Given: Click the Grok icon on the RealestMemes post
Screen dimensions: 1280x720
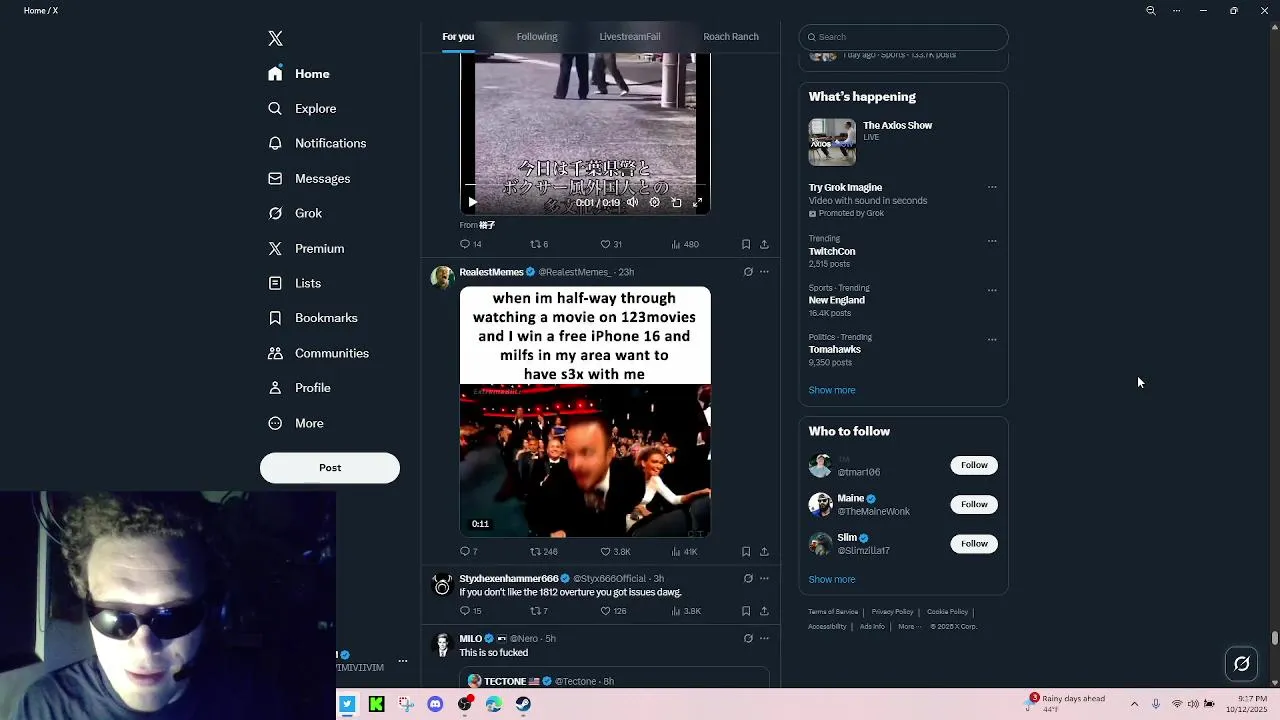Looking at the screenshot, I should click(748, 272).
